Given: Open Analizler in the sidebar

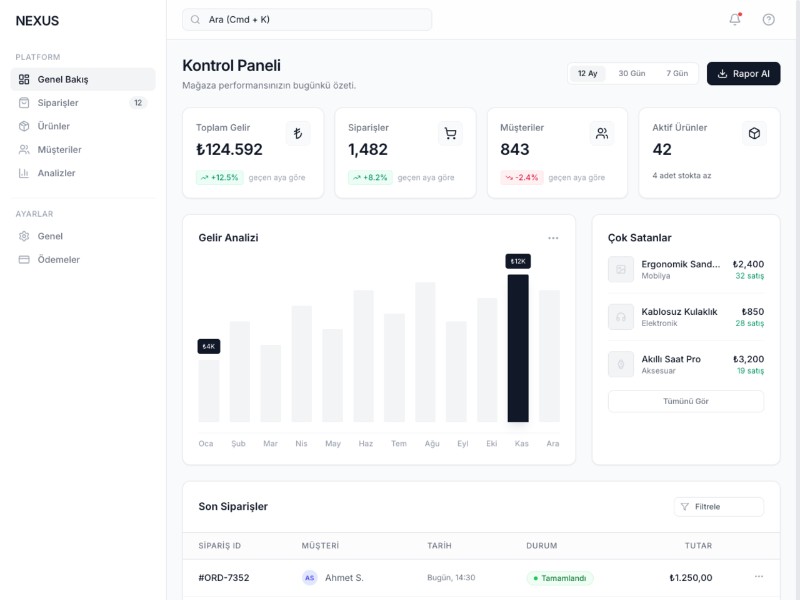Looking at the screenshot, I should point(56,173).
